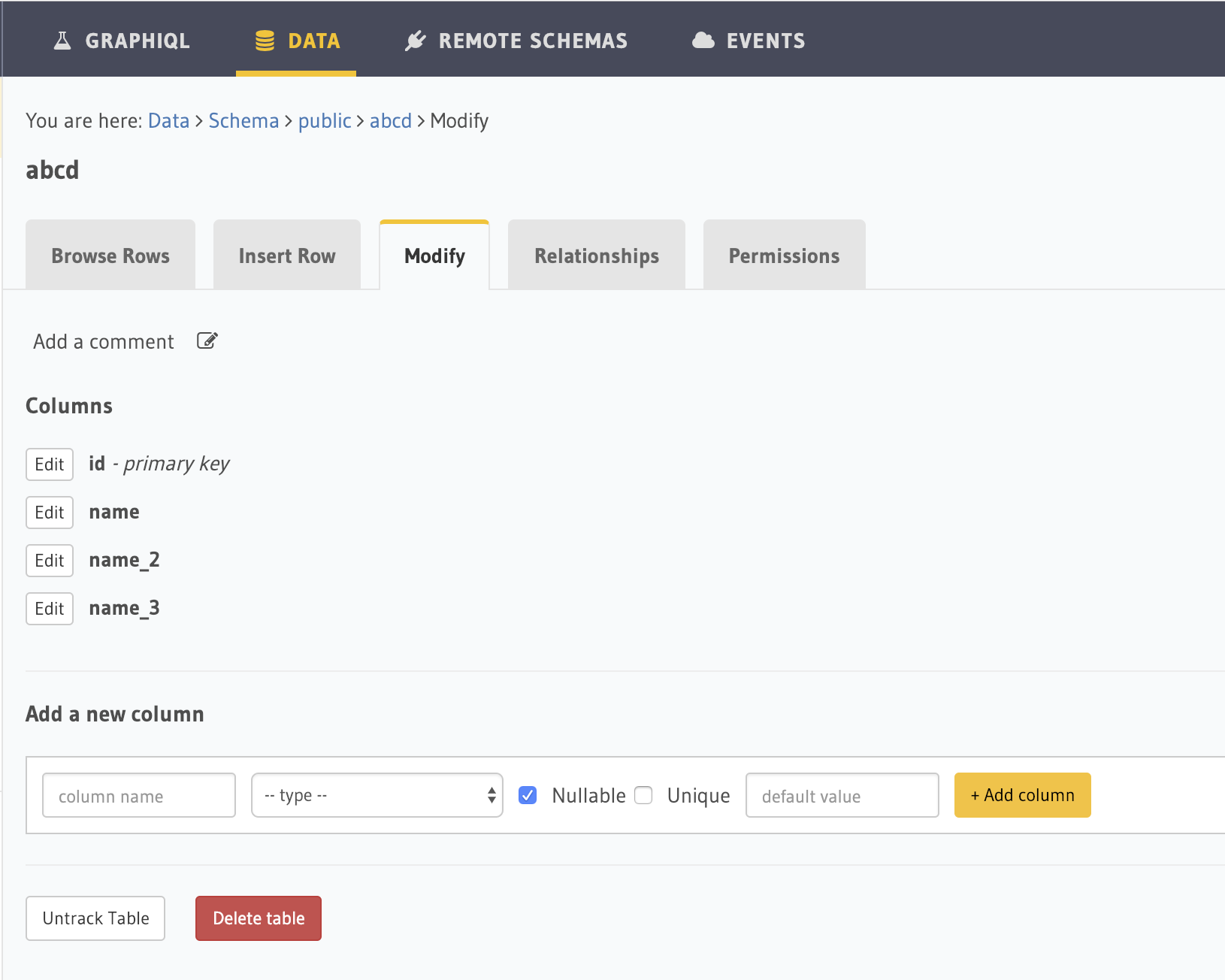1225x980 pixels.
Task: Click the column name input field
Action: point(138,795)
